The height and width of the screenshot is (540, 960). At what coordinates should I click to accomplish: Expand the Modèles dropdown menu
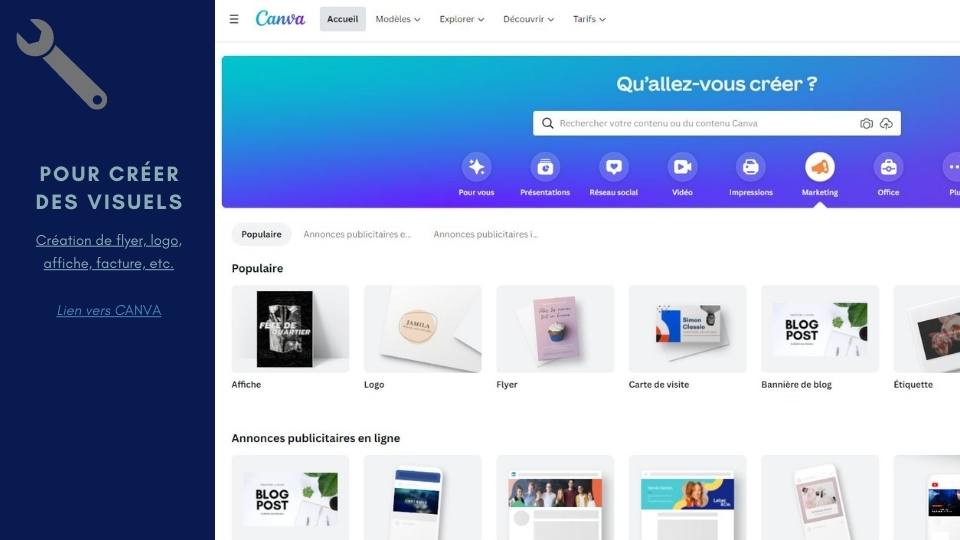click(x=398, y=19)
